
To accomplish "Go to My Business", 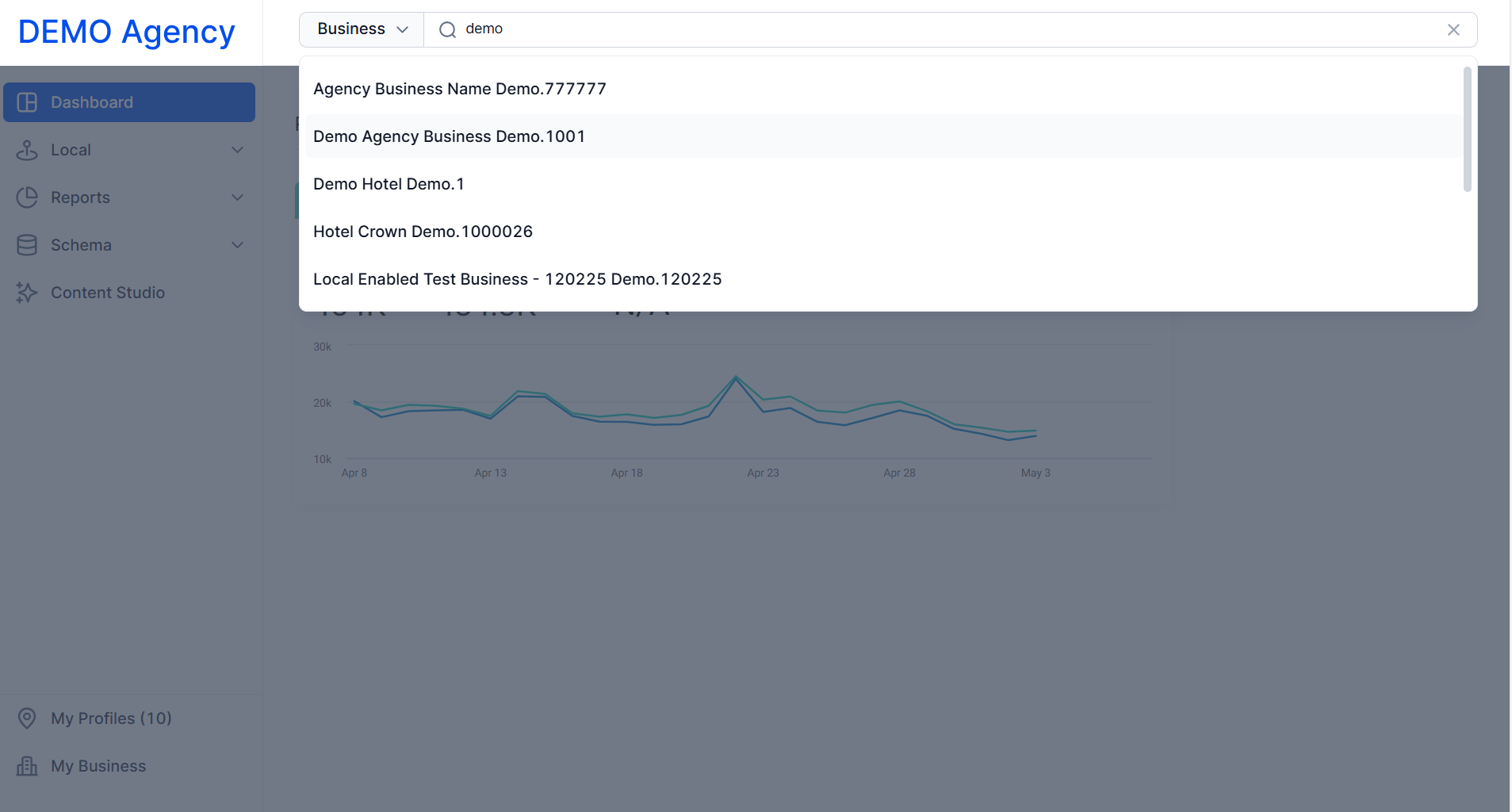I will 129,766.
